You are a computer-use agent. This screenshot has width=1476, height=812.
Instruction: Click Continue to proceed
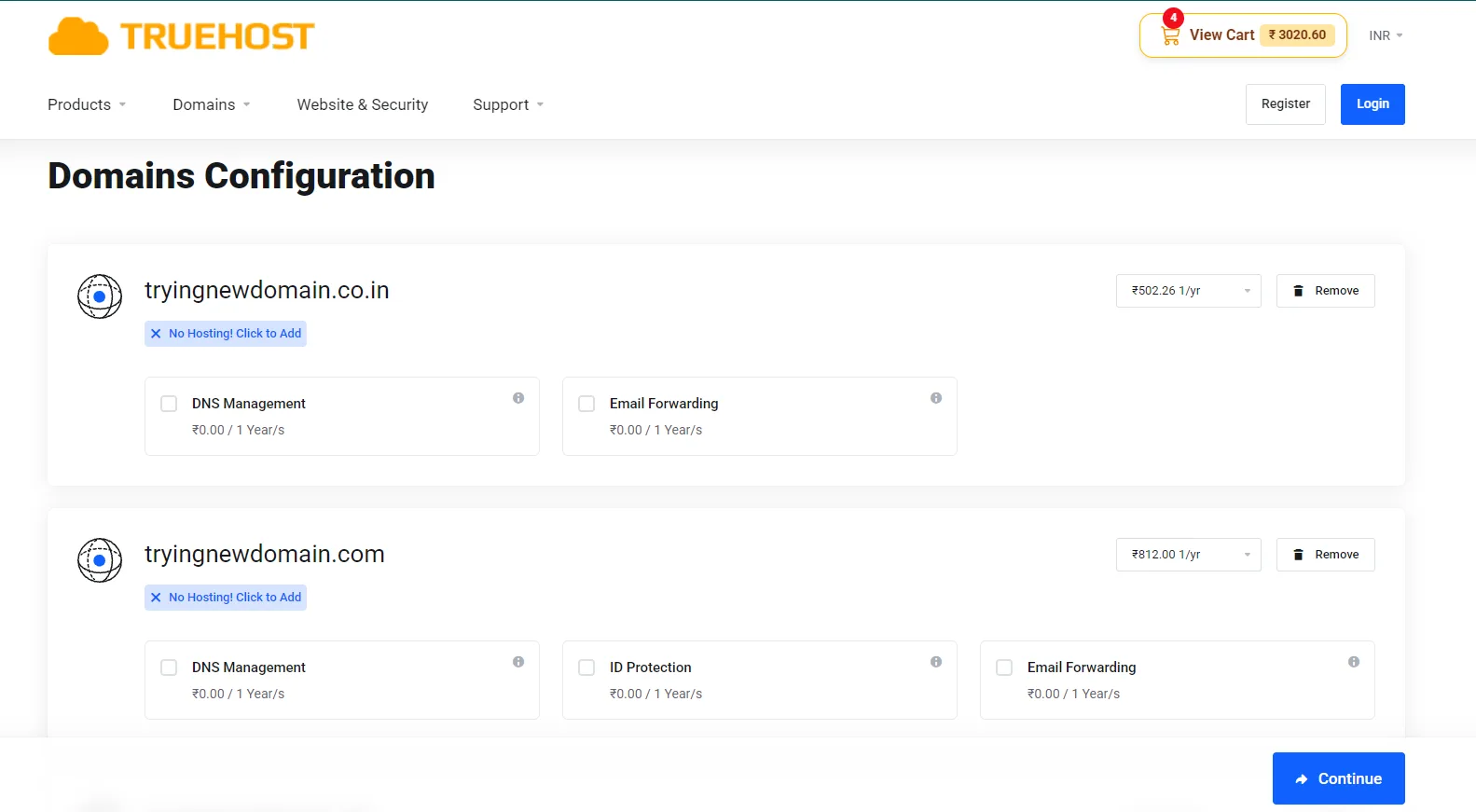pos(1339,778)
